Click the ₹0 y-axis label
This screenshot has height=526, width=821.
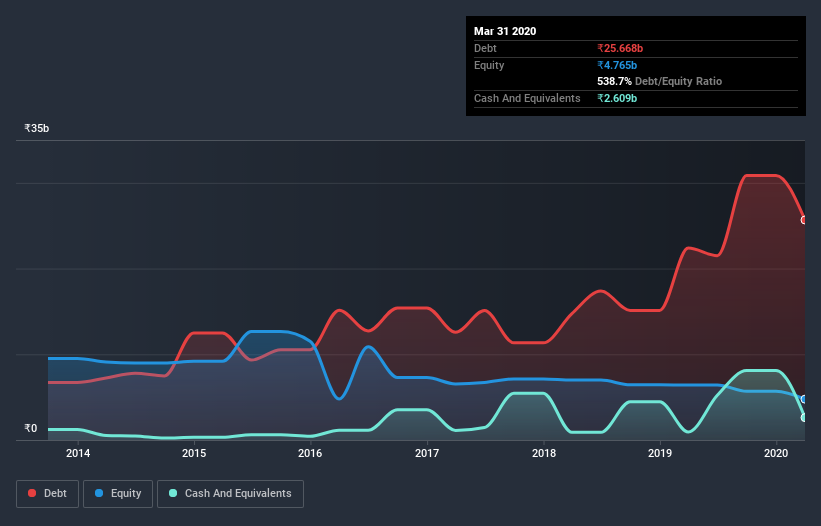pos(31,428)
